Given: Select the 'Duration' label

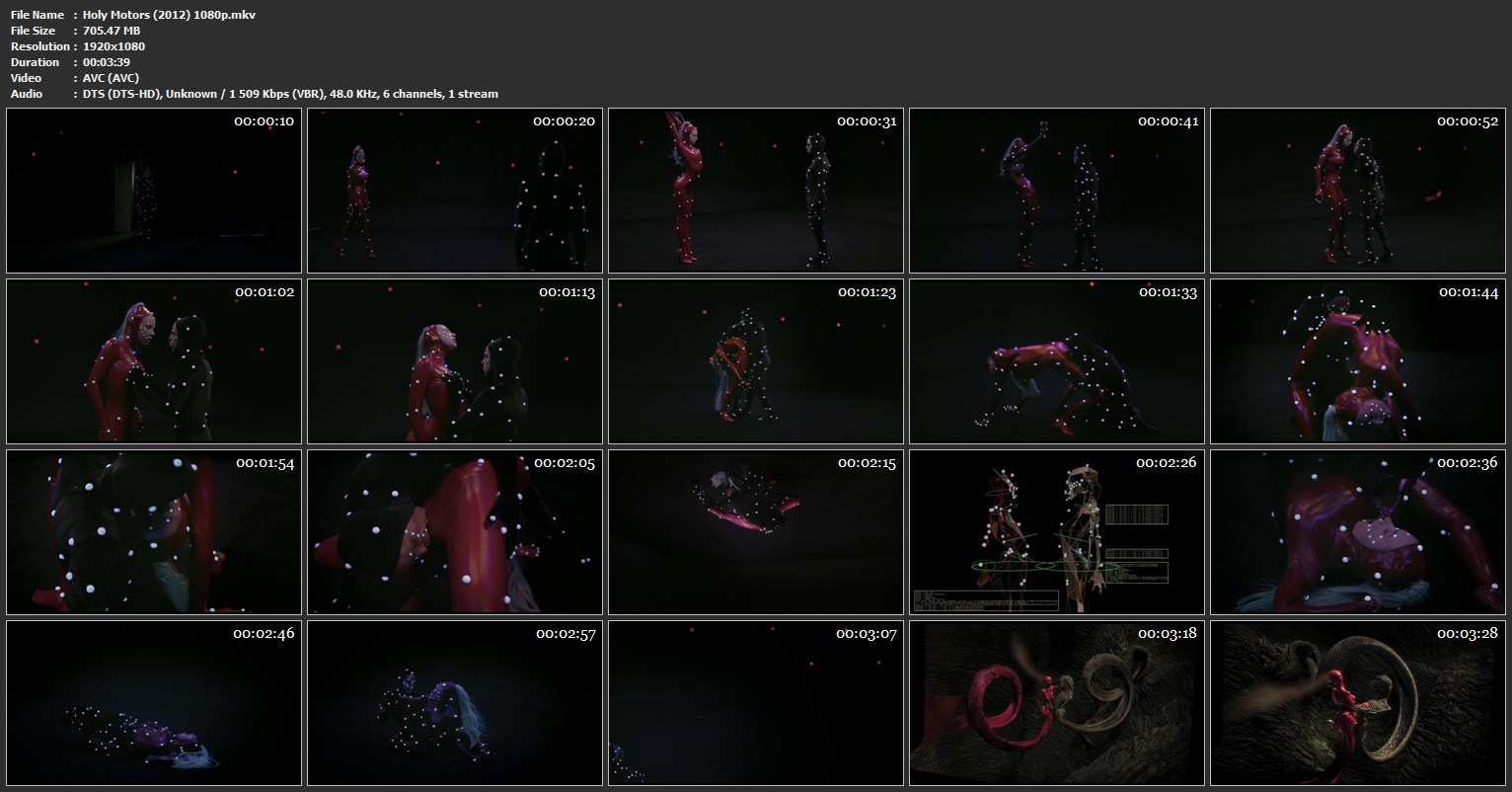Looking at the screenshot, I should [36, 62].
